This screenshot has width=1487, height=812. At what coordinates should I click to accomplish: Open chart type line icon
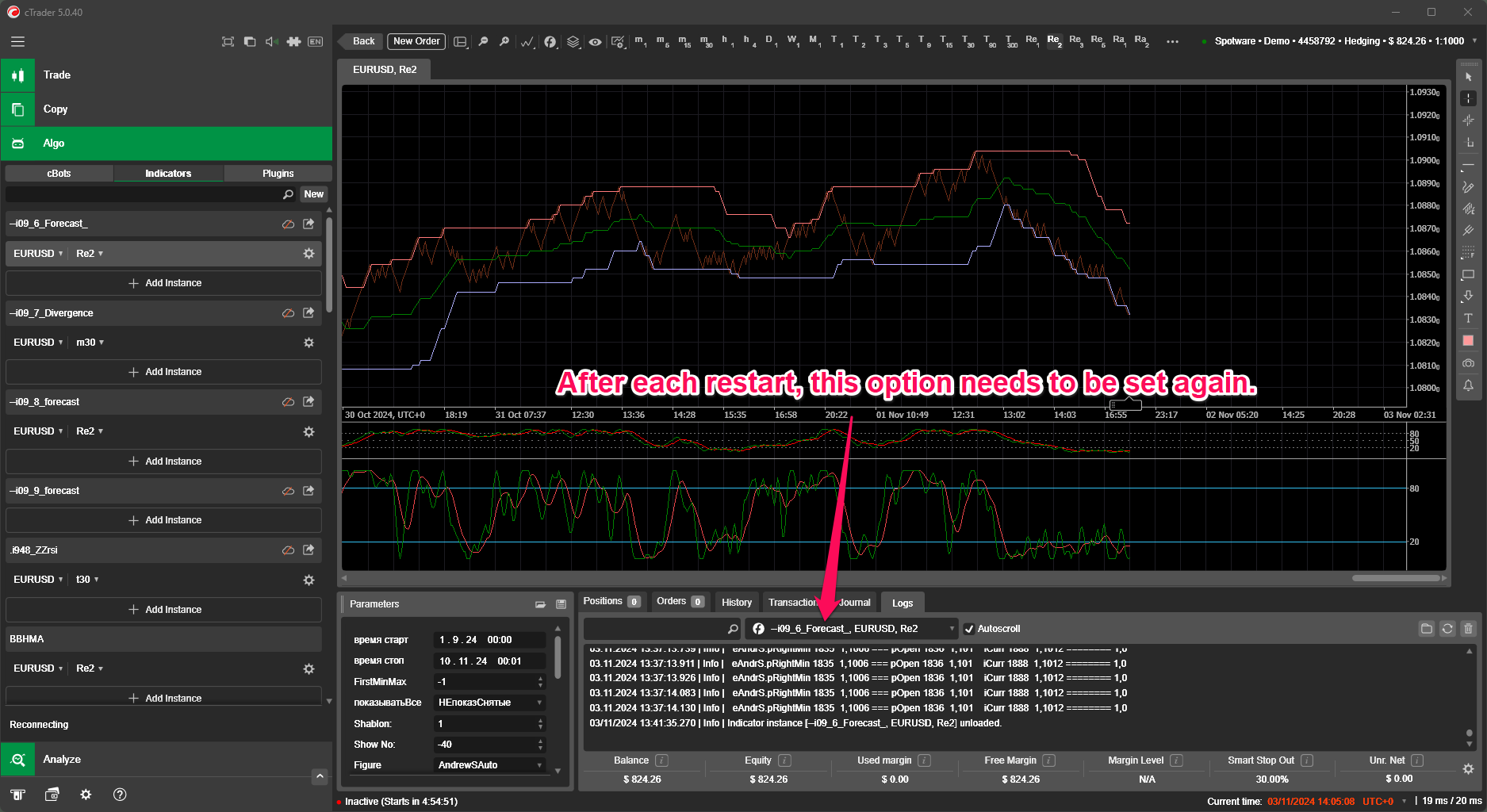[527, 41]
